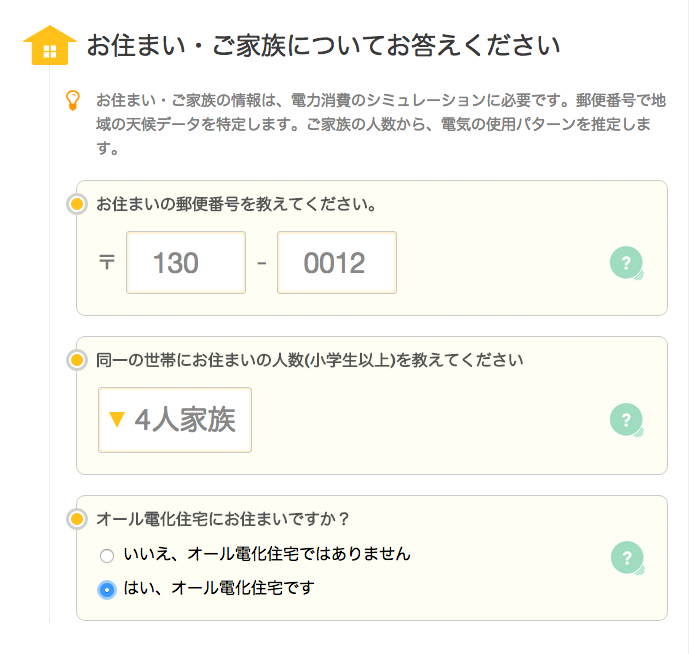Open help for household size question
This screenshot has height=654, width=689.
(627, 420)
